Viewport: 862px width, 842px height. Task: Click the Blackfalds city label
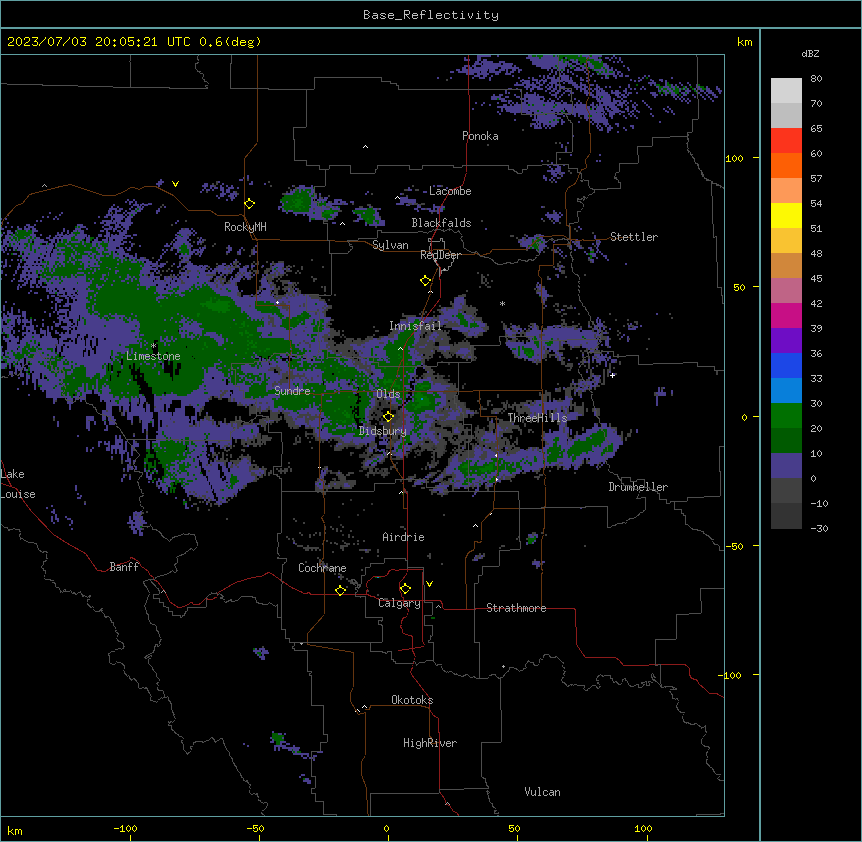[x=441, y=223]
